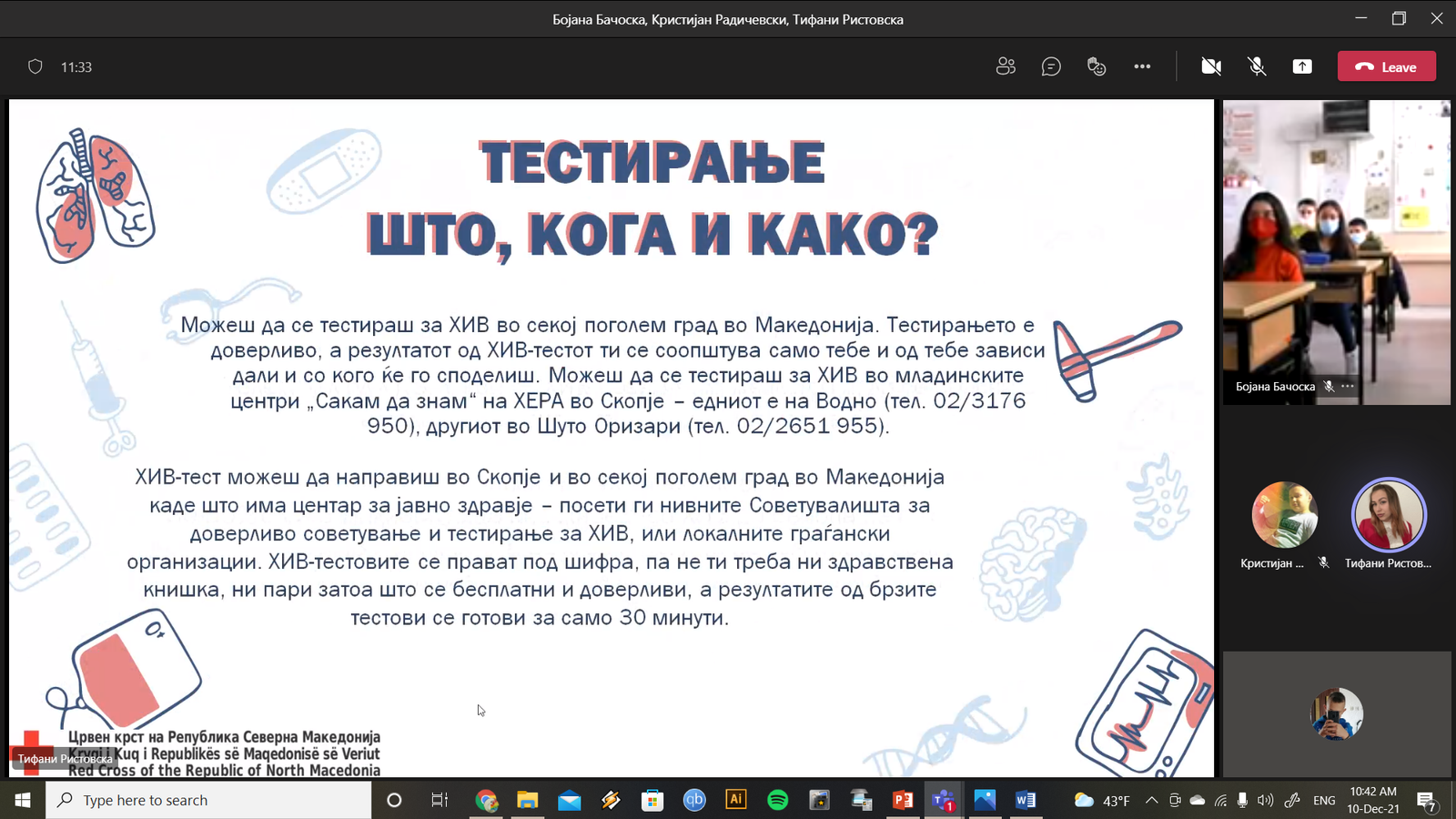Open the clock and calendar flyout
Image resolution: width=1456 pixels, height=819 pixels.
coord(1373,800)
